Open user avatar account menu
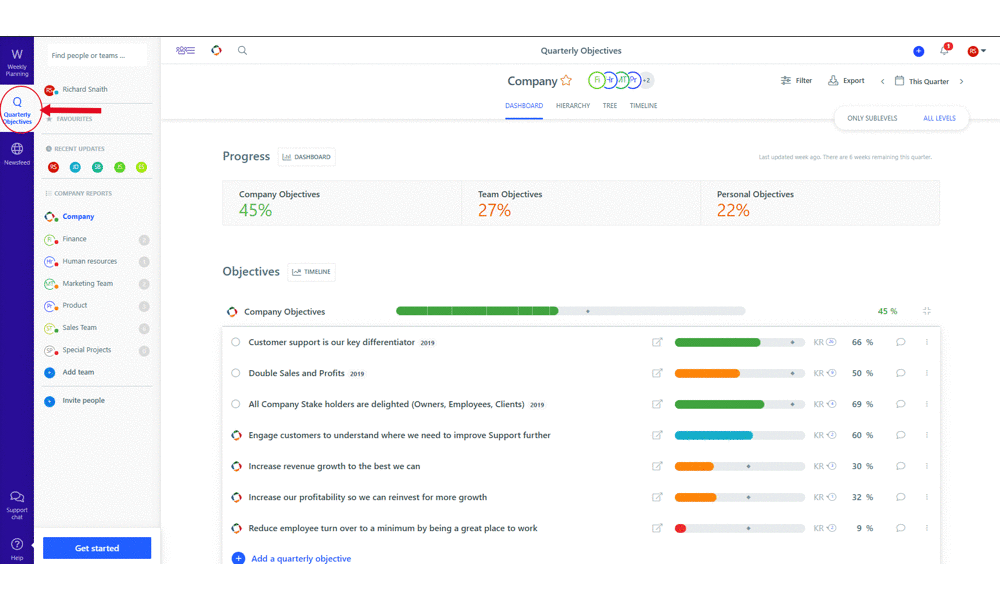 [976, 51]
